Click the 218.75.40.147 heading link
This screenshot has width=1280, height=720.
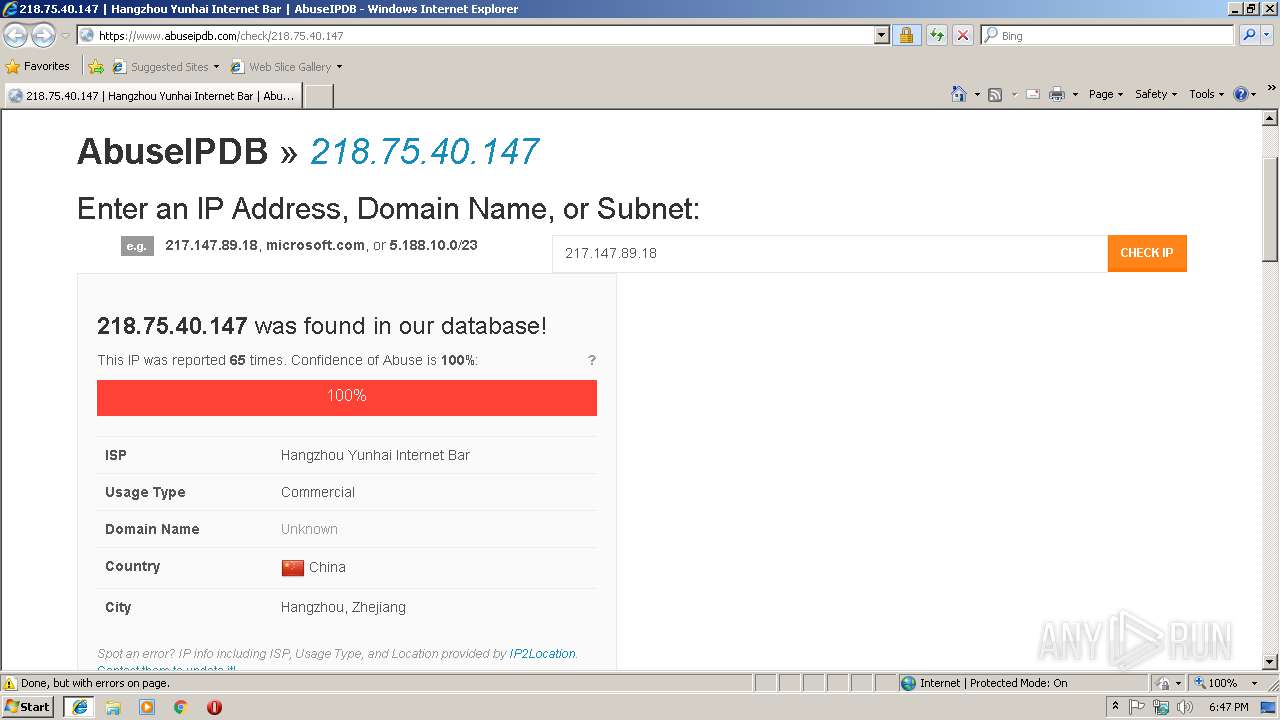click(x=424, y=151)
